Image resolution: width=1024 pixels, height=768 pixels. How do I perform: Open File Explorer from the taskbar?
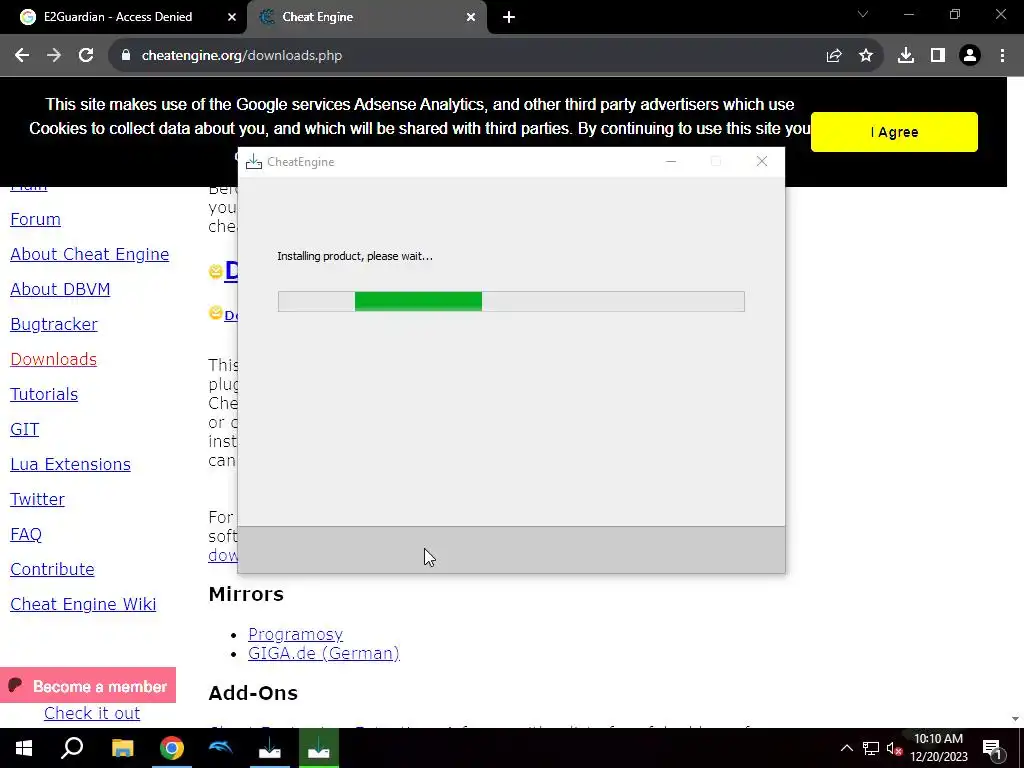[x=122, y=748]
